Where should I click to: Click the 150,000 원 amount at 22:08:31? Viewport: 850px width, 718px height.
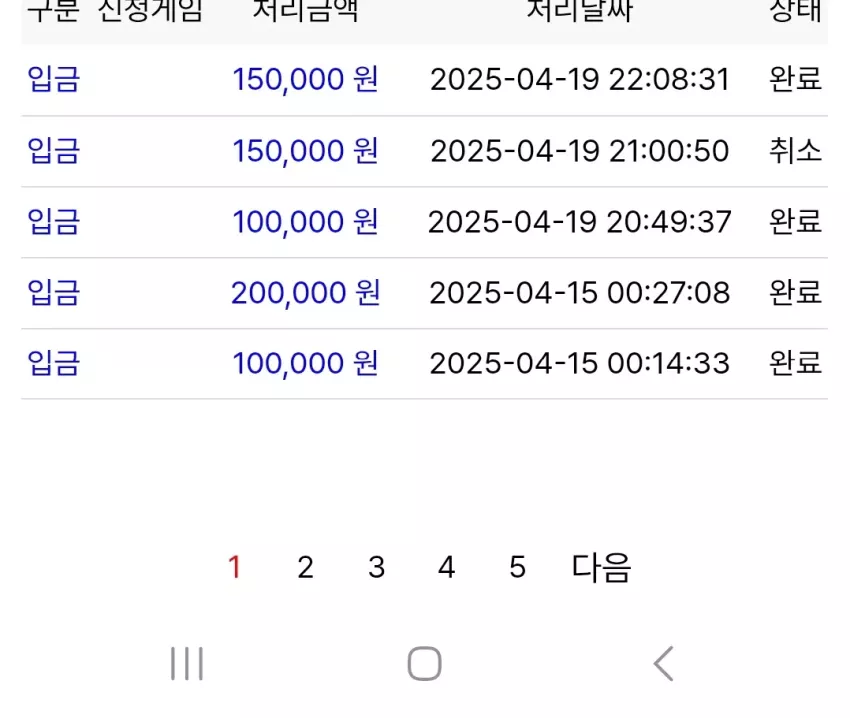(305, 79)
